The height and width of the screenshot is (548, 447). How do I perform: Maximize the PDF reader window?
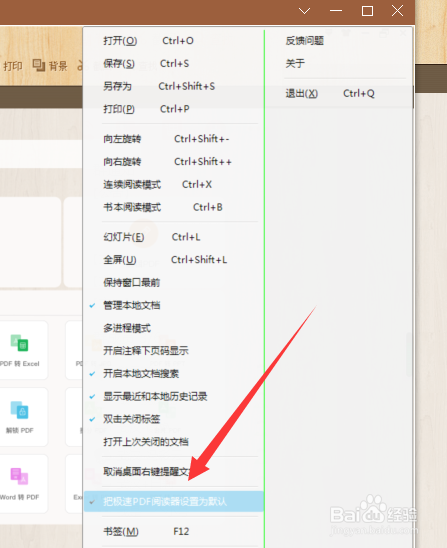(x=367, y=11)
